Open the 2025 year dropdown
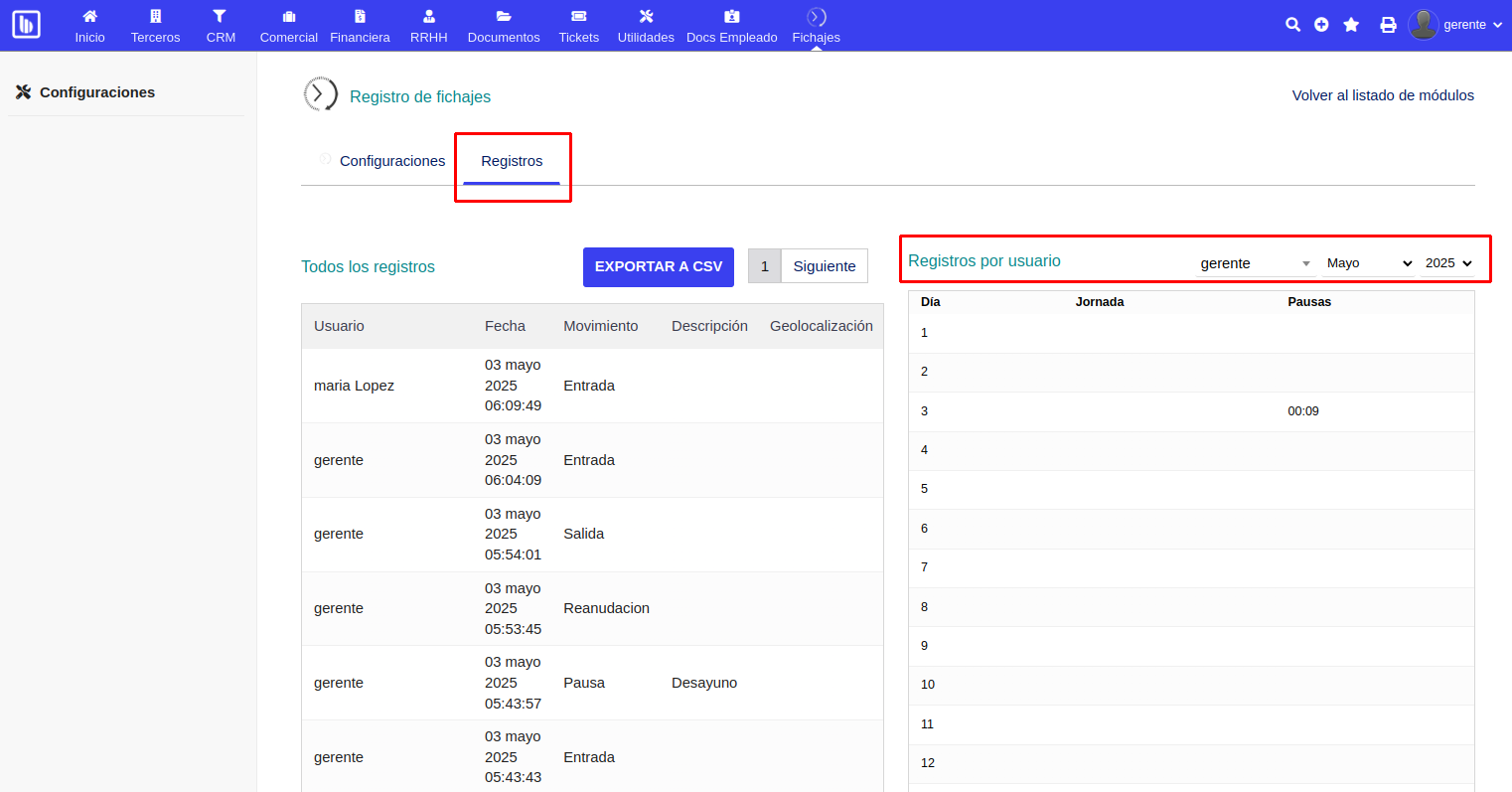The height and width of the screenshot is (792, 1512). [1448, 263]
